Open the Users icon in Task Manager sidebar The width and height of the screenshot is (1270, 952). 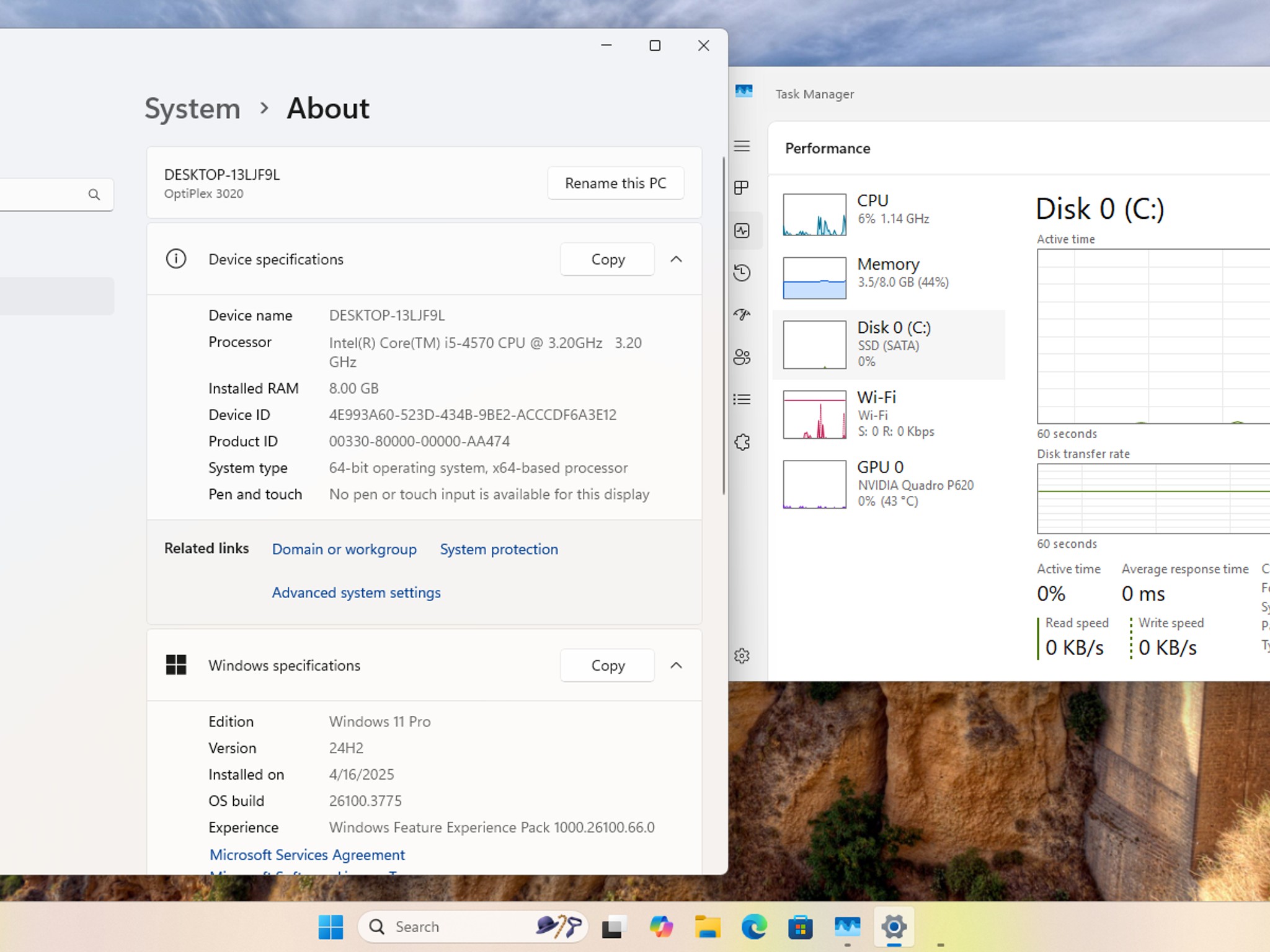click(x=742, y=357)
